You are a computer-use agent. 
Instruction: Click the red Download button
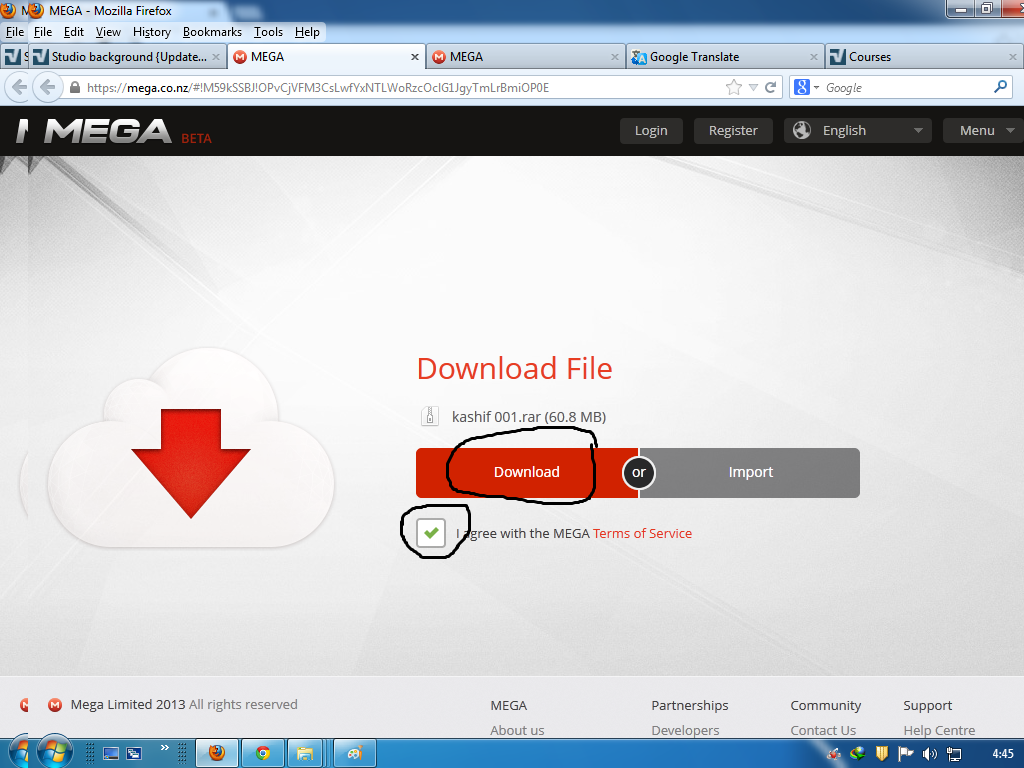pyautogui.click(x=526, y=472)
